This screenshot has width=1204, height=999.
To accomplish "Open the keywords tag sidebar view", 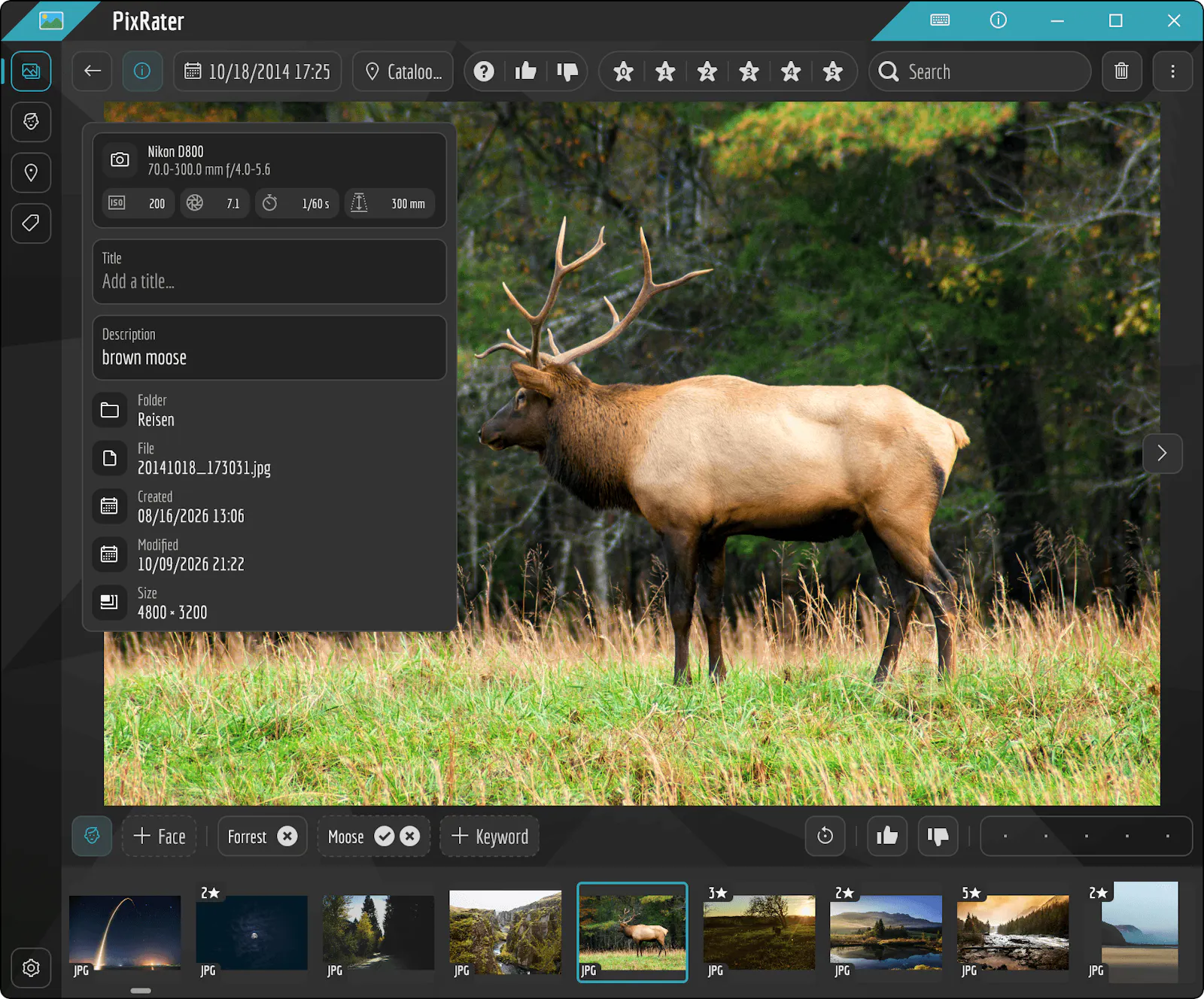I will [x=31, y=223].
